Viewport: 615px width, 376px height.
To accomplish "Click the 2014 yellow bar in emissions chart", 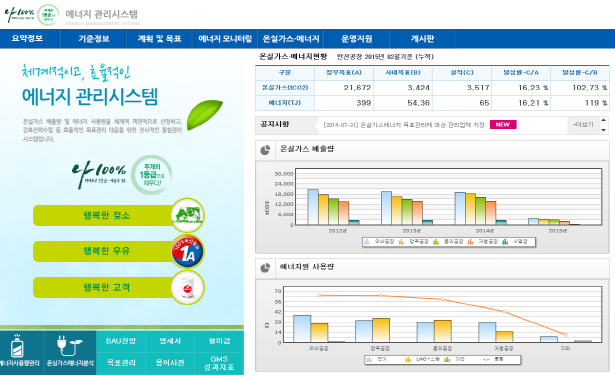I will [x=470, y=209].
